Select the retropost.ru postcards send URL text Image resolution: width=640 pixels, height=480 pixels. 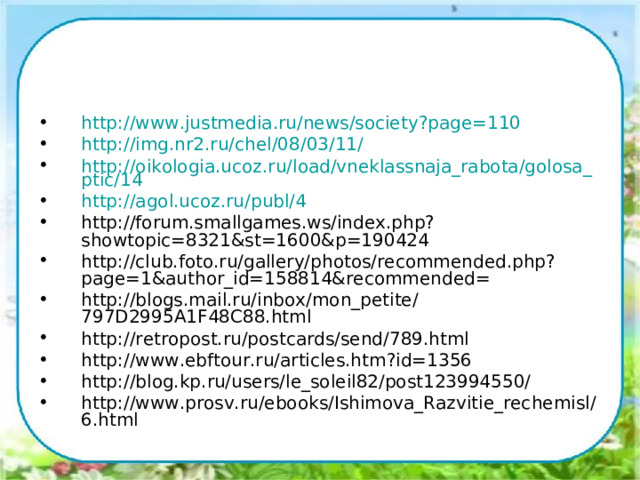click(x=275, y=339)
